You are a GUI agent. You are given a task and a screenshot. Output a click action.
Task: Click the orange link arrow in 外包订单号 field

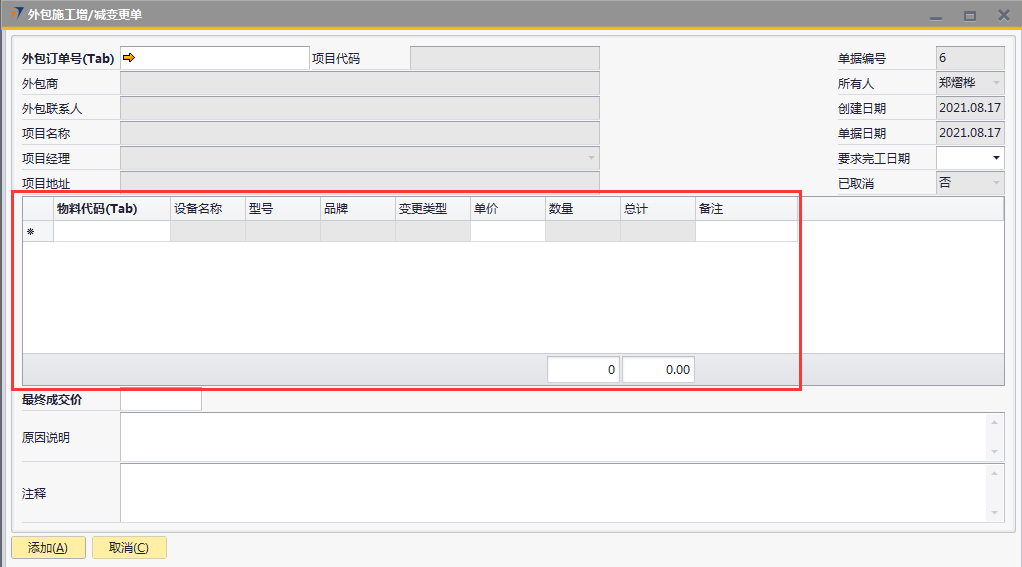129,58
